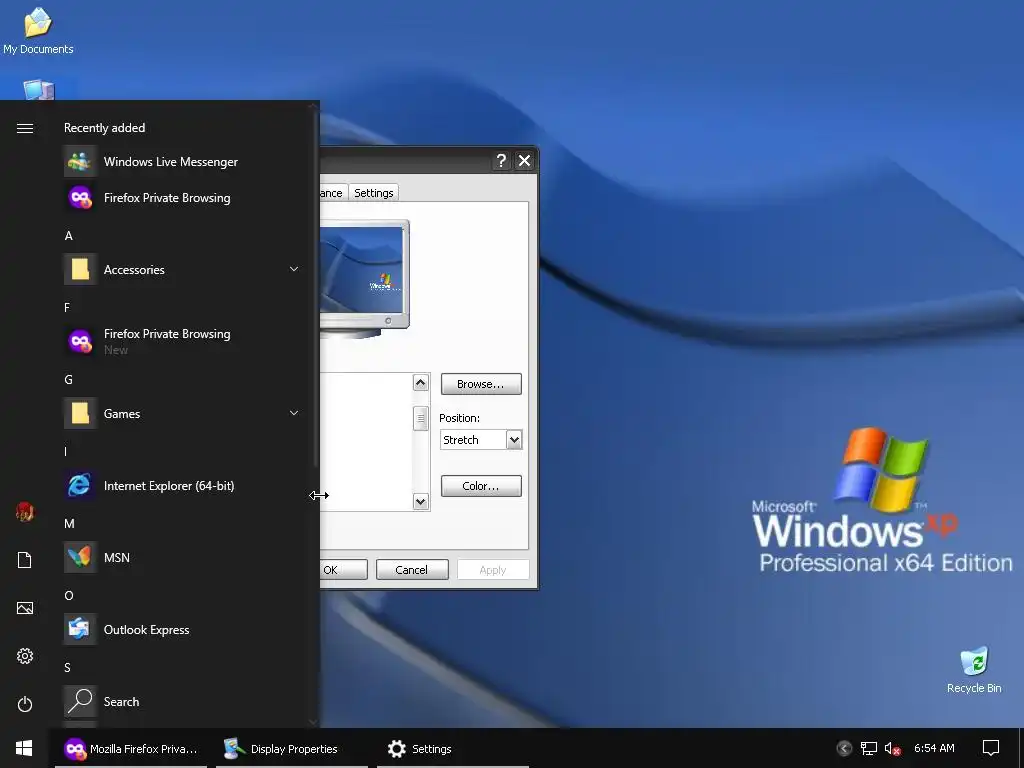The height and width of the screenshot is (768, 1024).
Task: Click the hamburger menu icon
Action: [25, 128]
